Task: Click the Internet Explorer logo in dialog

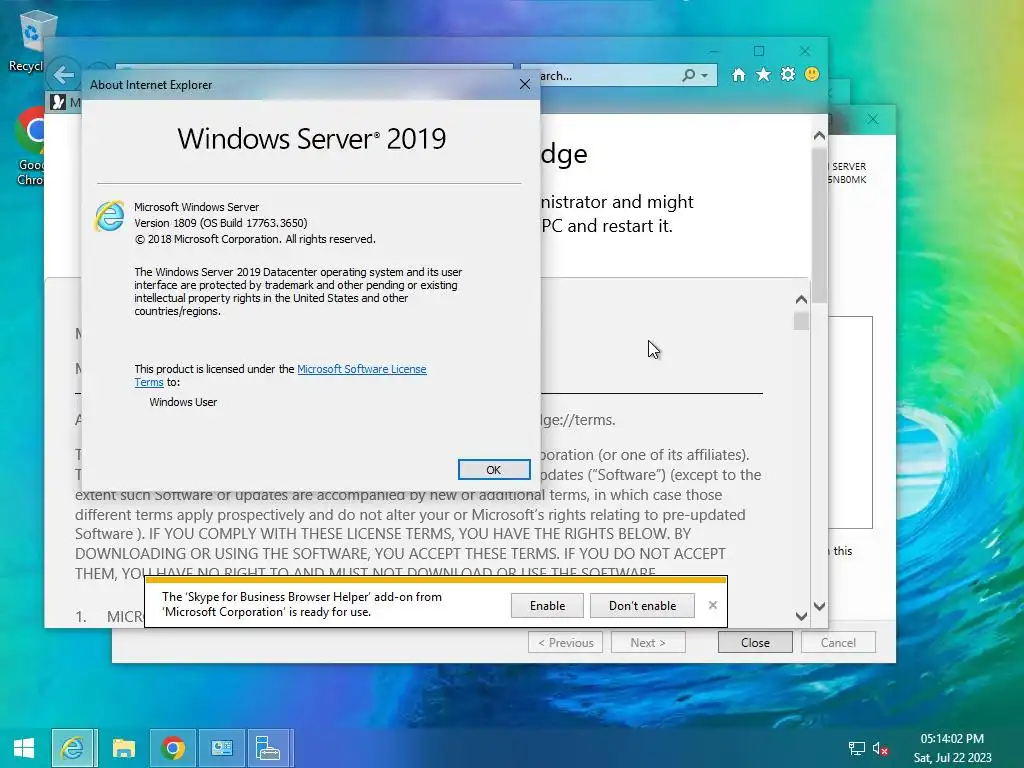Action: pyautogui.click(x=110, y=216)
